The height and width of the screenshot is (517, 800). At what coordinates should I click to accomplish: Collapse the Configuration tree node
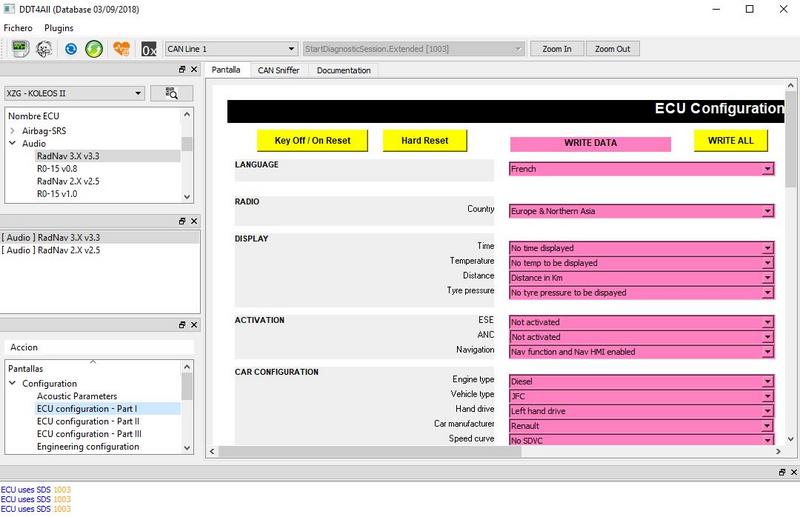pyautogui.click(x=13, y=383)
